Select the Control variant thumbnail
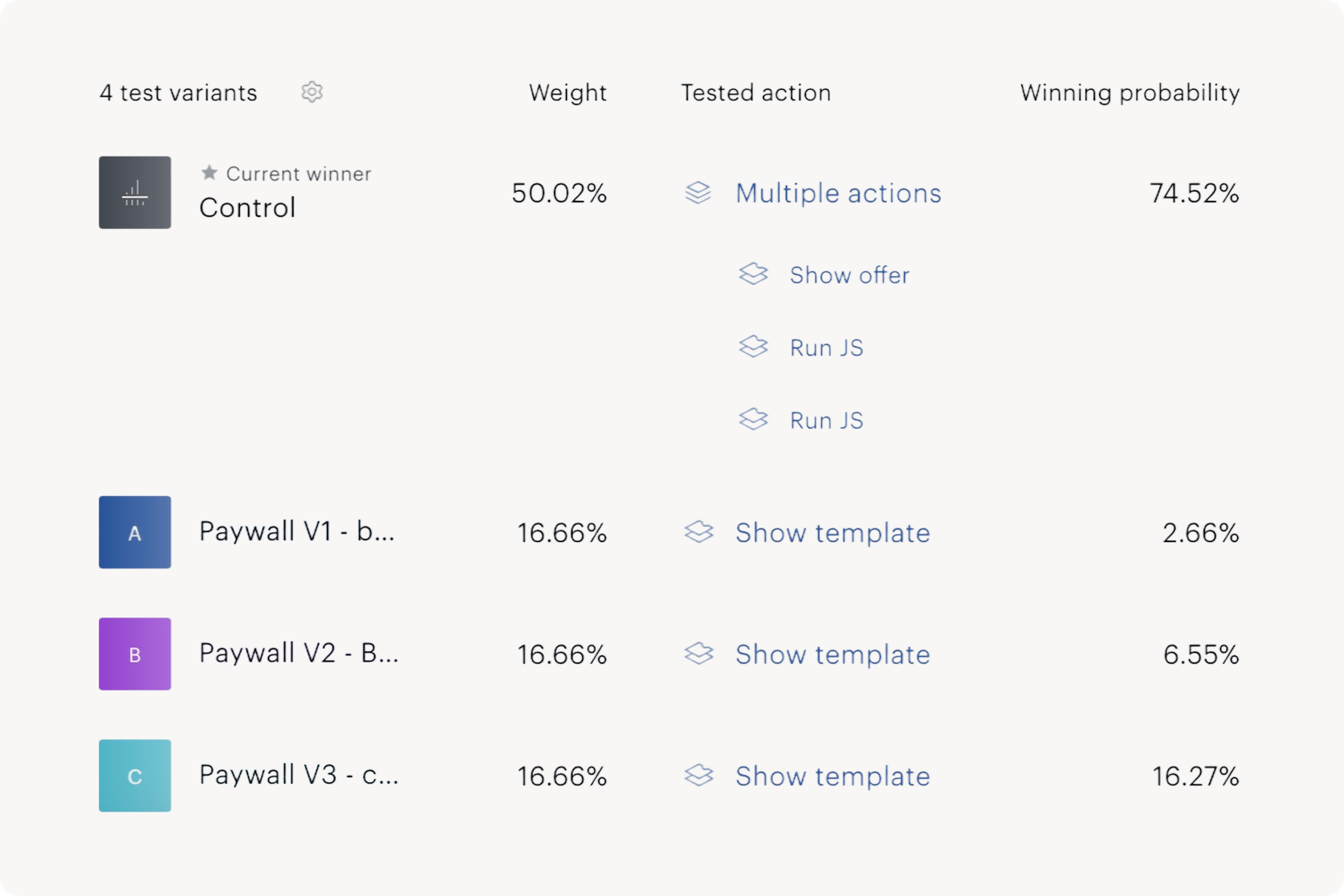Image resolution: width=1344 pixels, height=896 pixels. [134, 193]
